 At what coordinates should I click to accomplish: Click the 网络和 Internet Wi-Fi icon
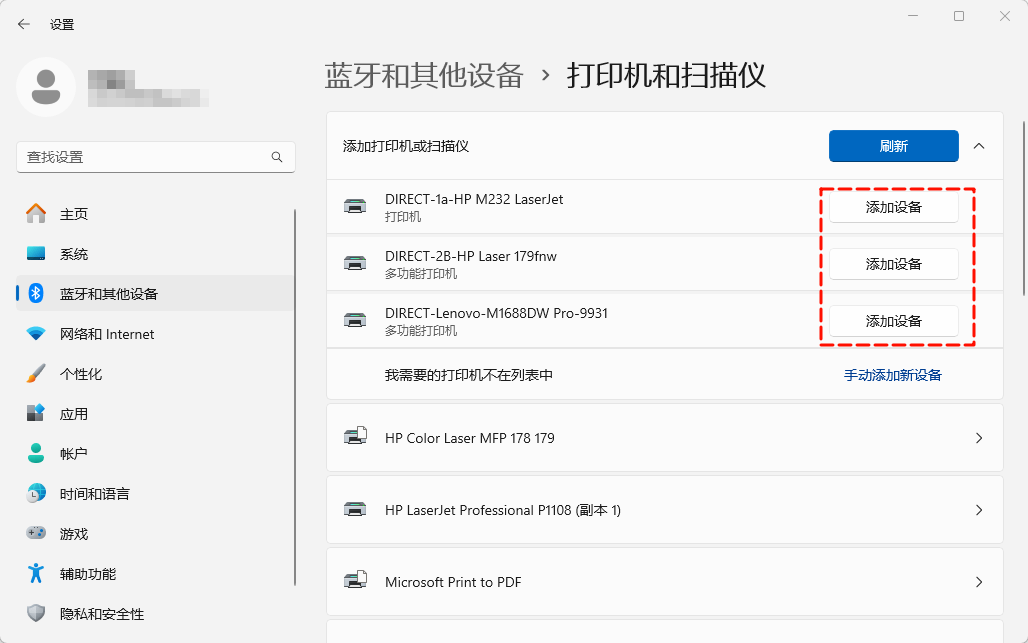coord(36,334)
